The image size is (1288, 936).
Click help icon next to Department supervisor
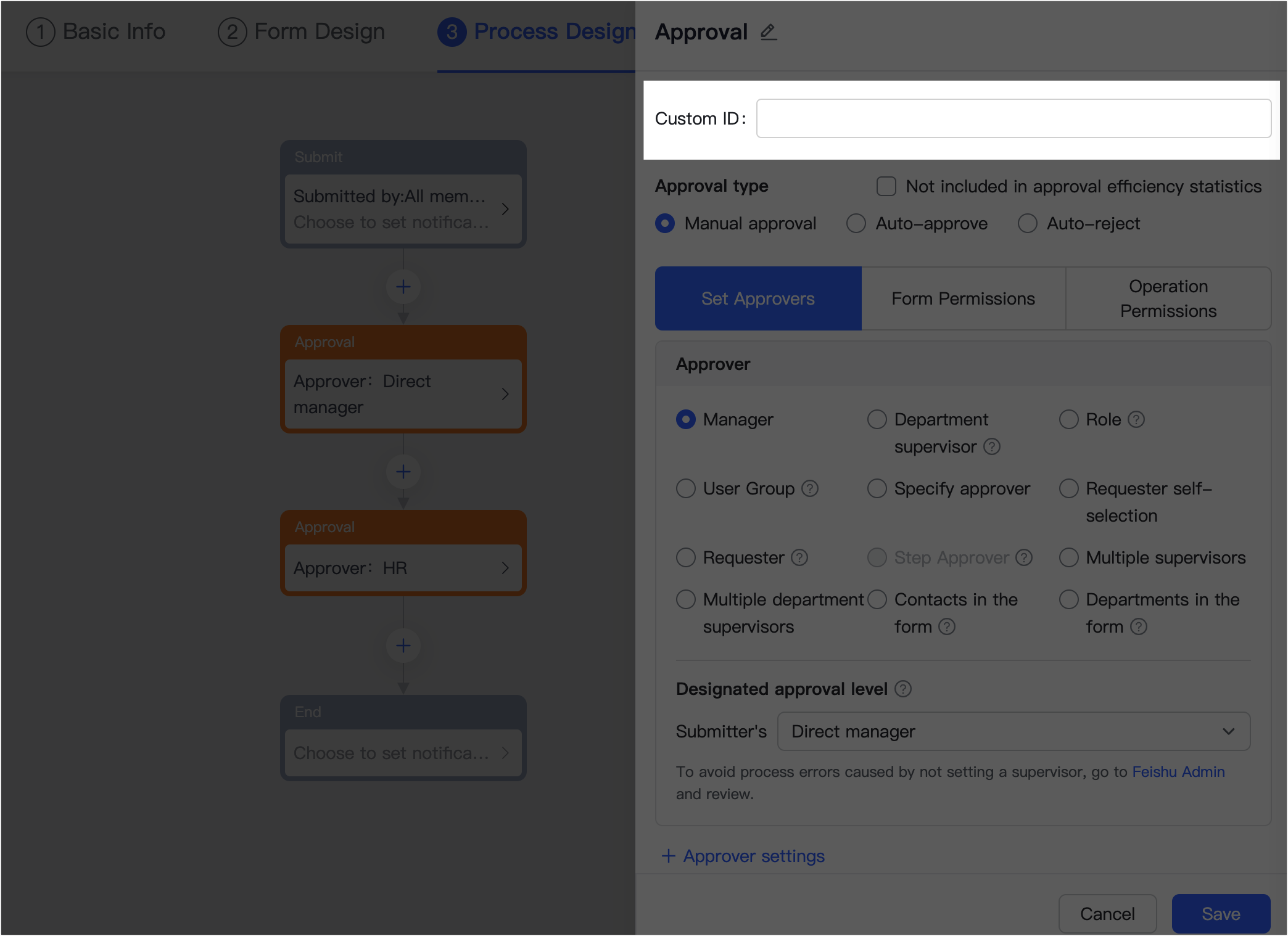(x=992, y=446)
